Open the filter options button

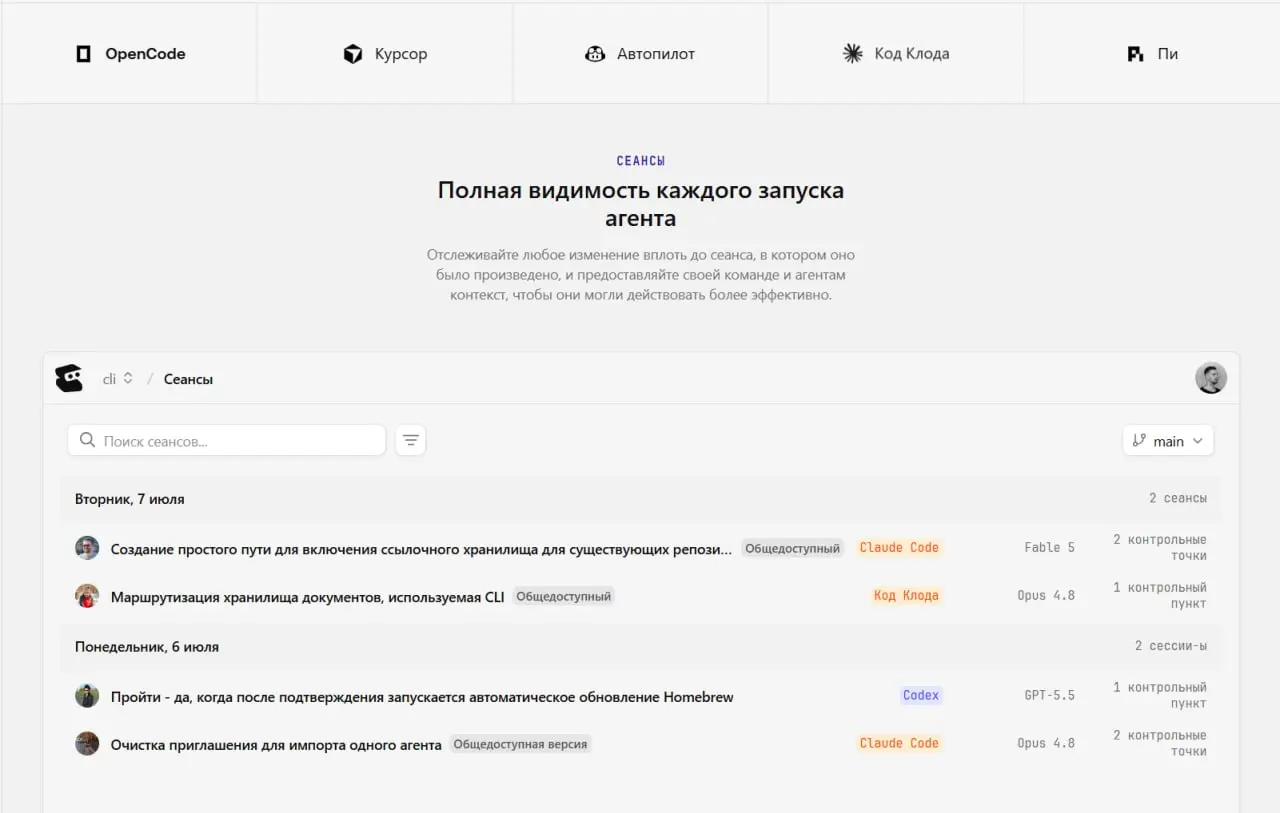tap(411, 440)
